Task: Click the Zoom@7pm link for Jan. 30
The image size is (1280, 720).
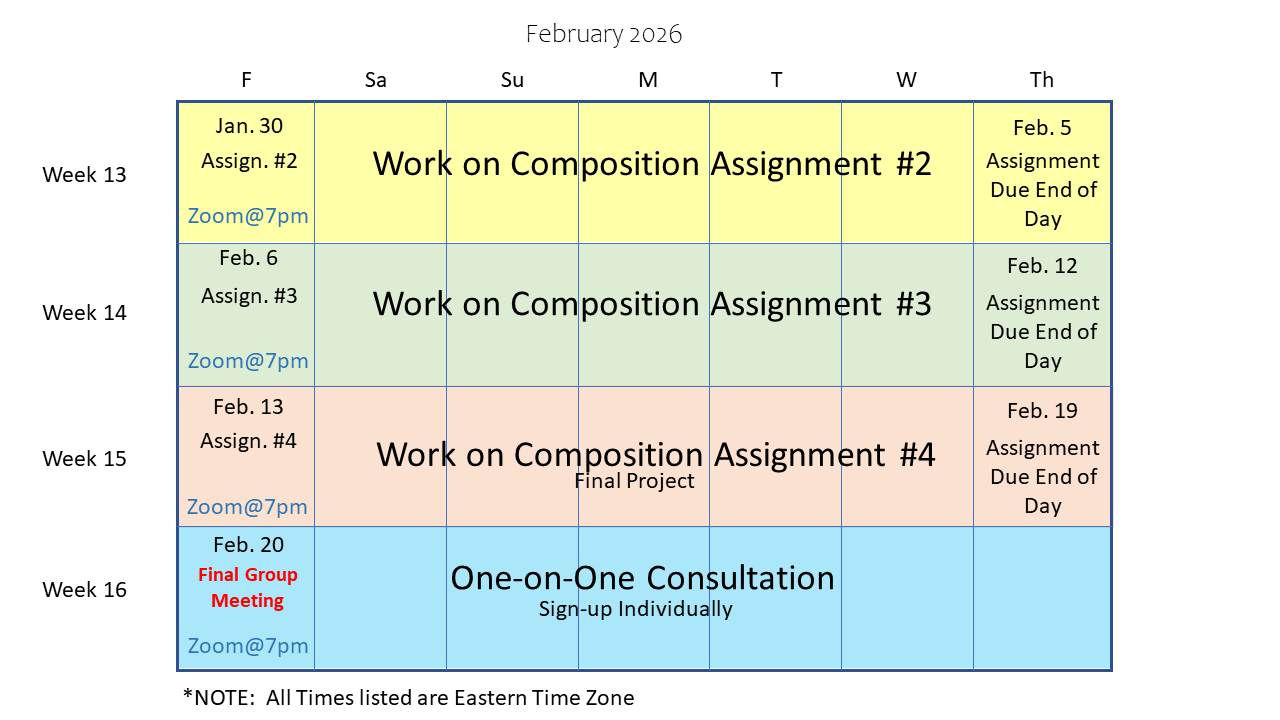Action: [x=248, y=216]
